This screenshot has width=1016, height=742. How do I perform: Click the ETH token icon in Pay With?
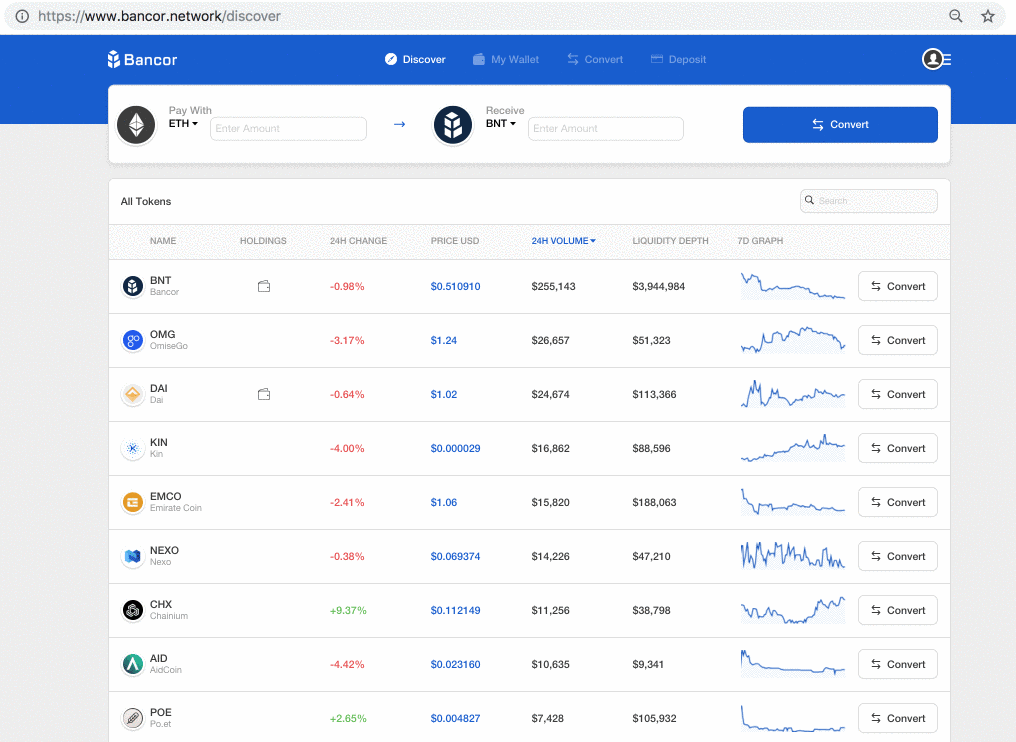[x=136, y=124]
